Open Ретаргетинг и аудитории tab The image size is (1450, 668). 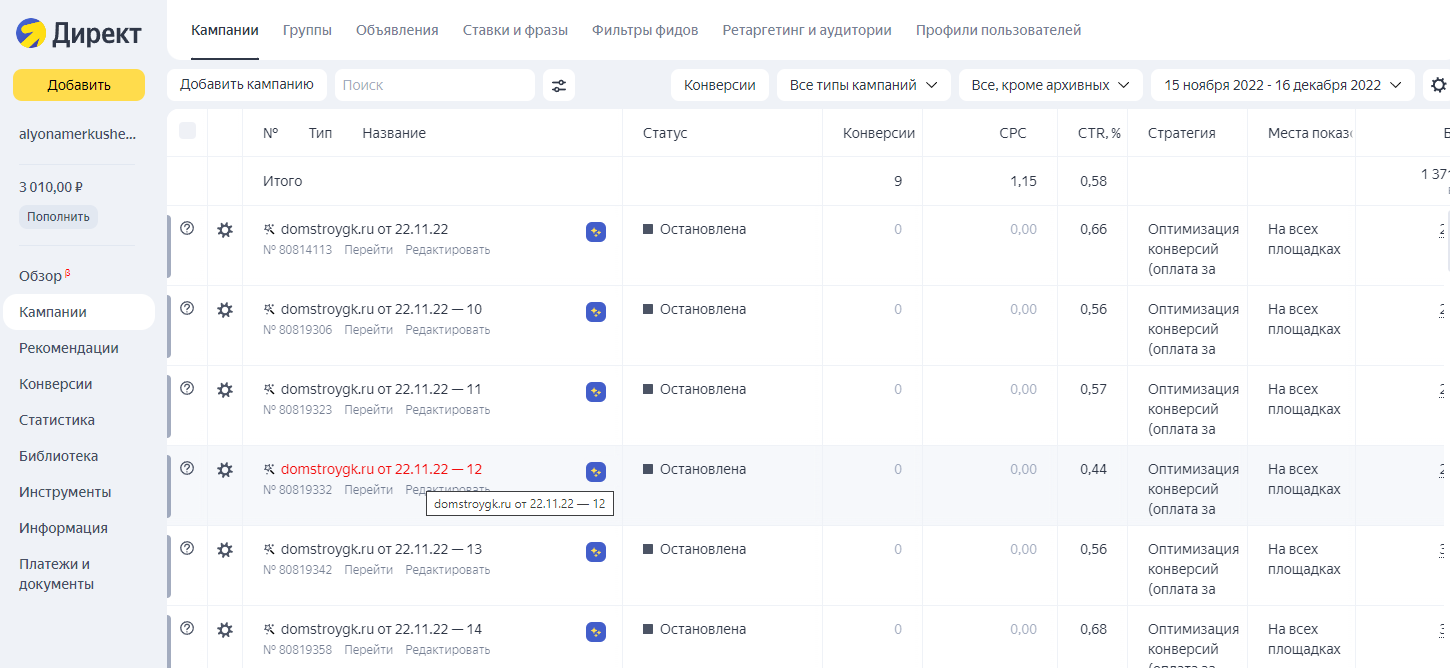807,30
